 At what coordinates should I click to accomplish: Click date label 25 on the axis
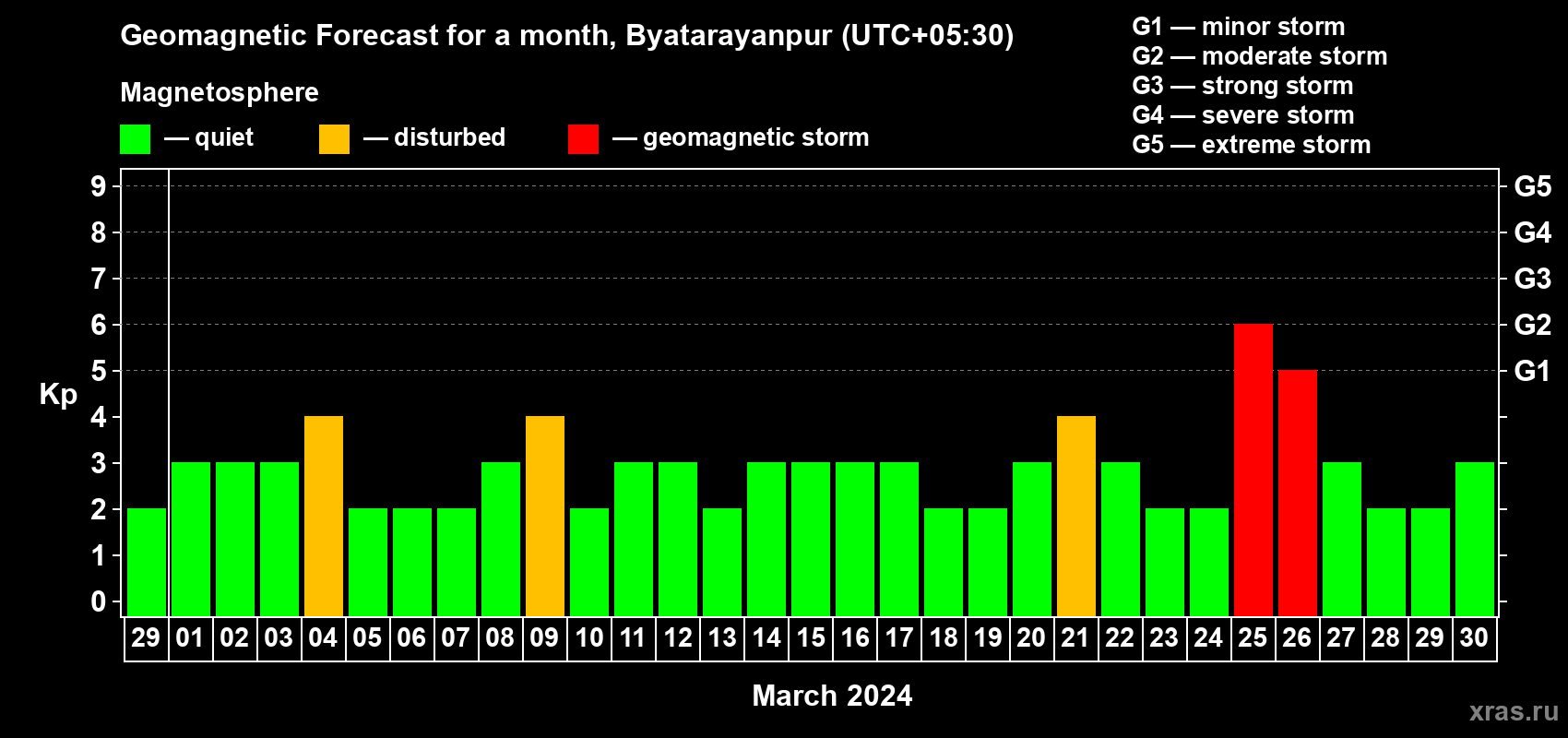(1253, 637)
